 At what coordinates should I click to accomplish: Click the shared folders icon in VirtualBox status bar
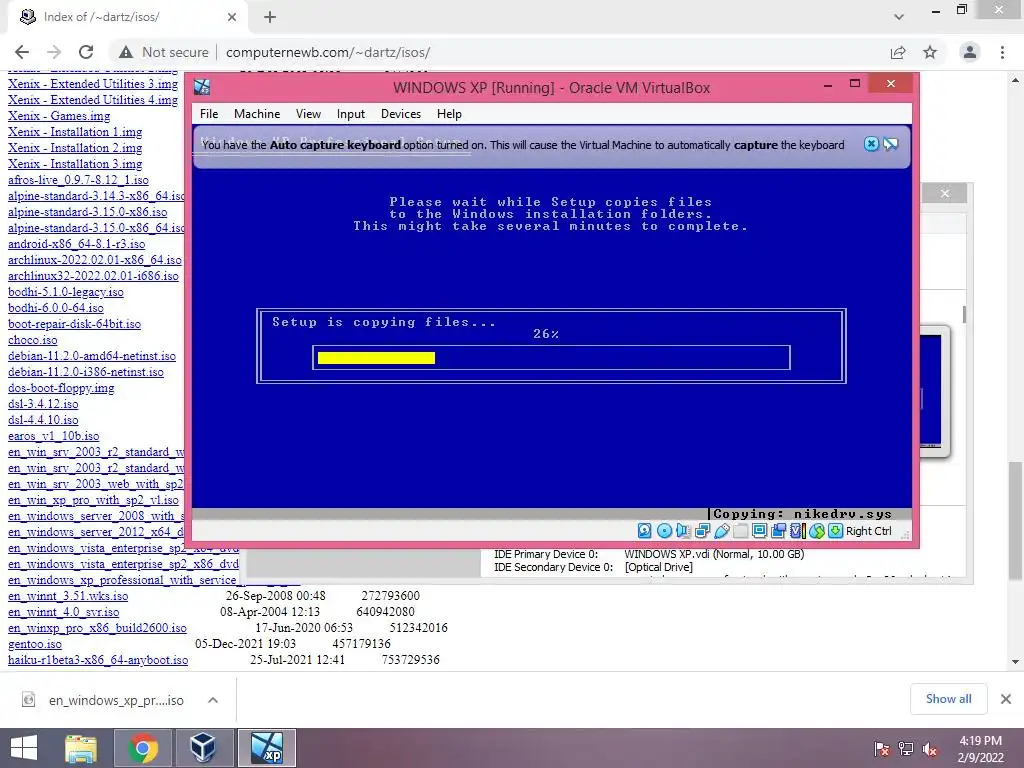pyautogui.click(x=741, y=531)
